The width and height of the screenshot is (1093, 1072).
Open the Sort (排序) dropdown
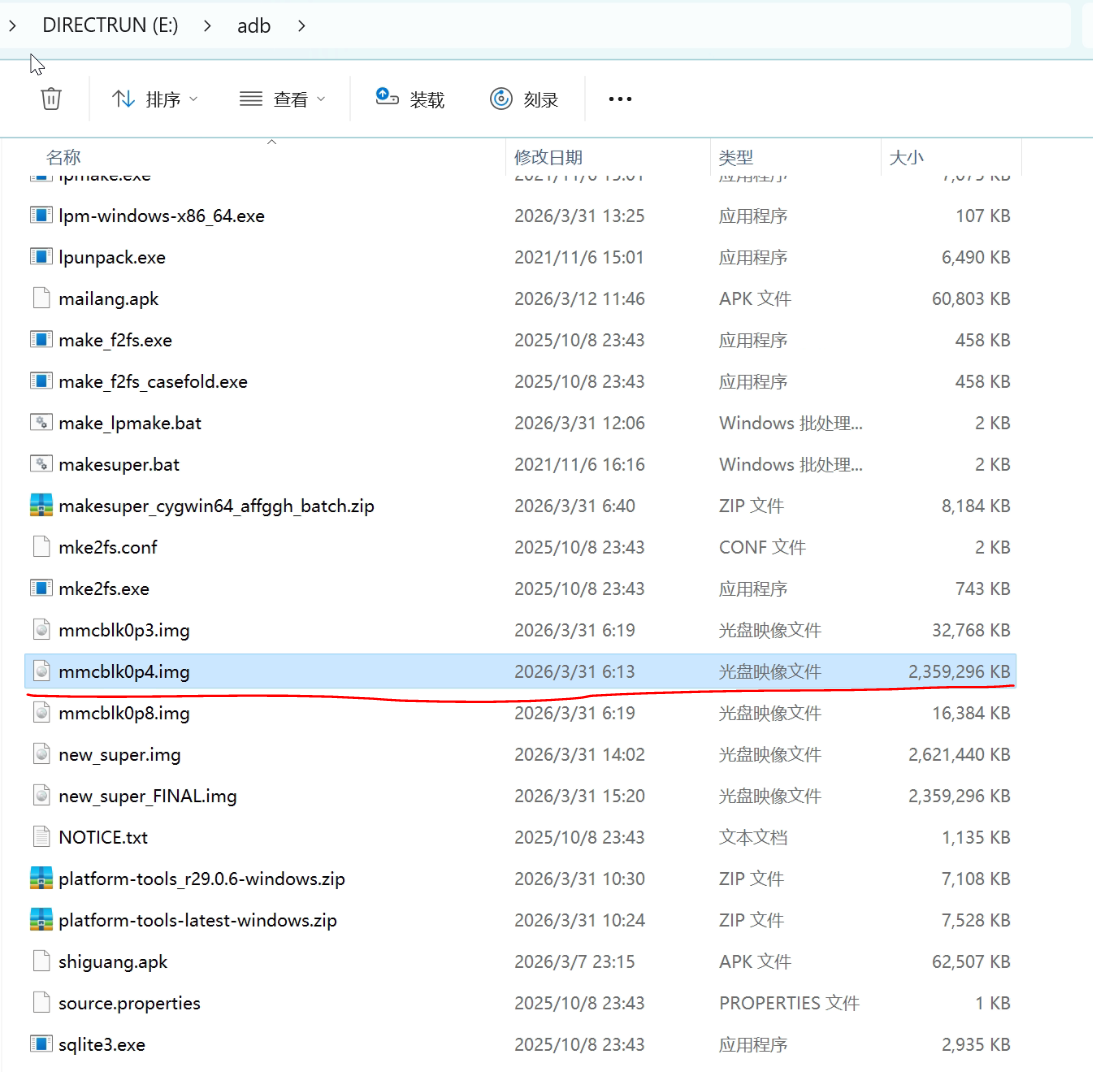click(155, 99)
